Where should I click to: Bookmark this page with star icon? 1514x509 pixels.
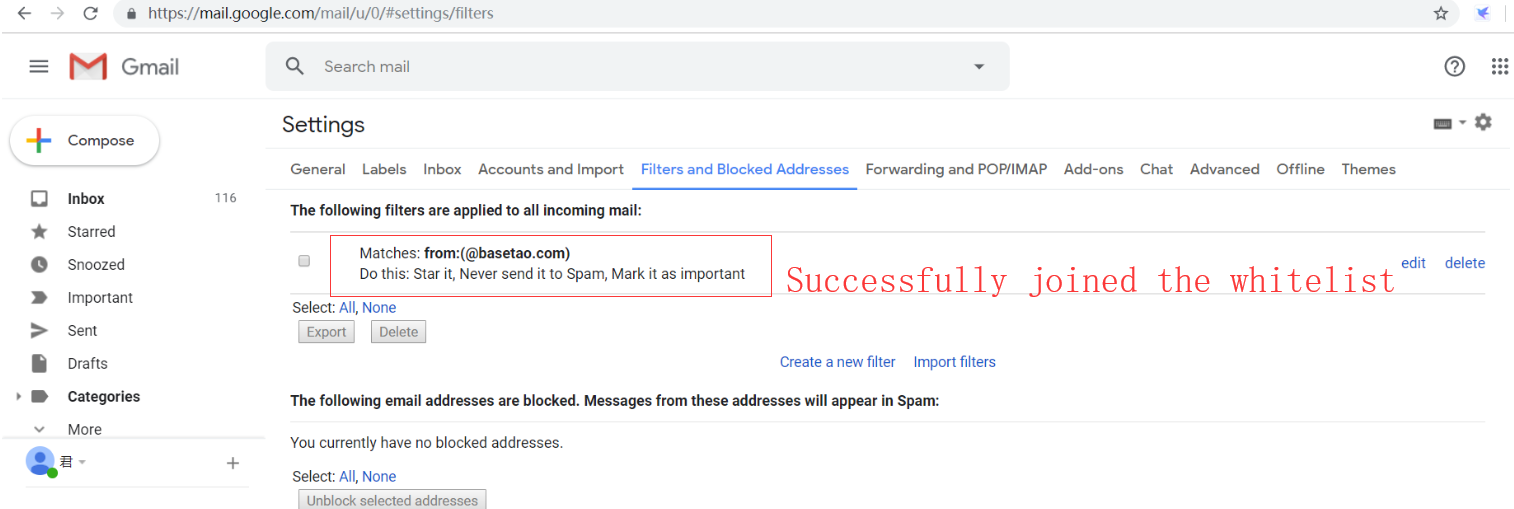click(1441, 13)
